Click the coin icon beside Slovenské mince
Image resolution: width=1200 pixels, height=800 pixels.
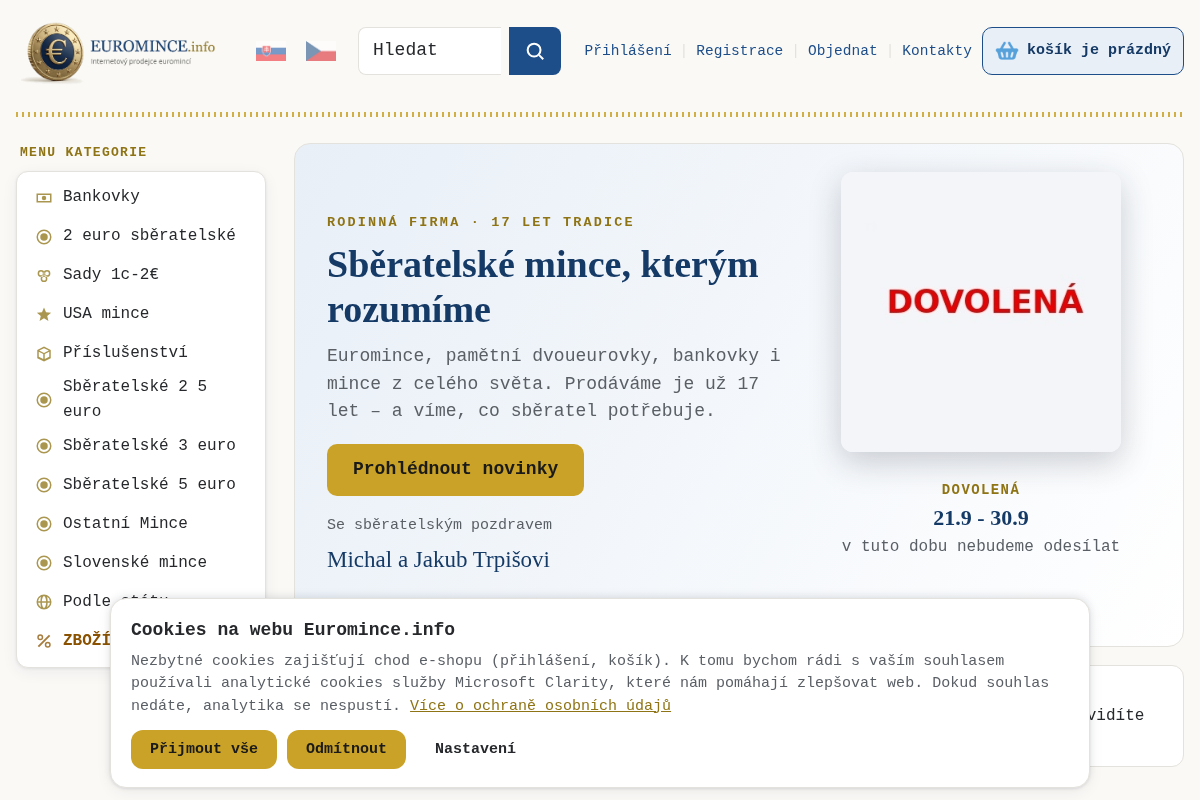pos(44,563)
